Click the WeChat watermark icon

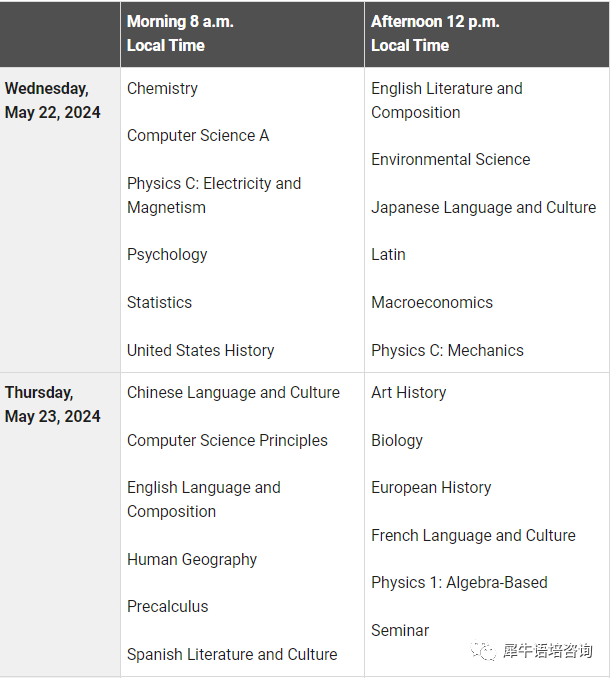[483, 651]
